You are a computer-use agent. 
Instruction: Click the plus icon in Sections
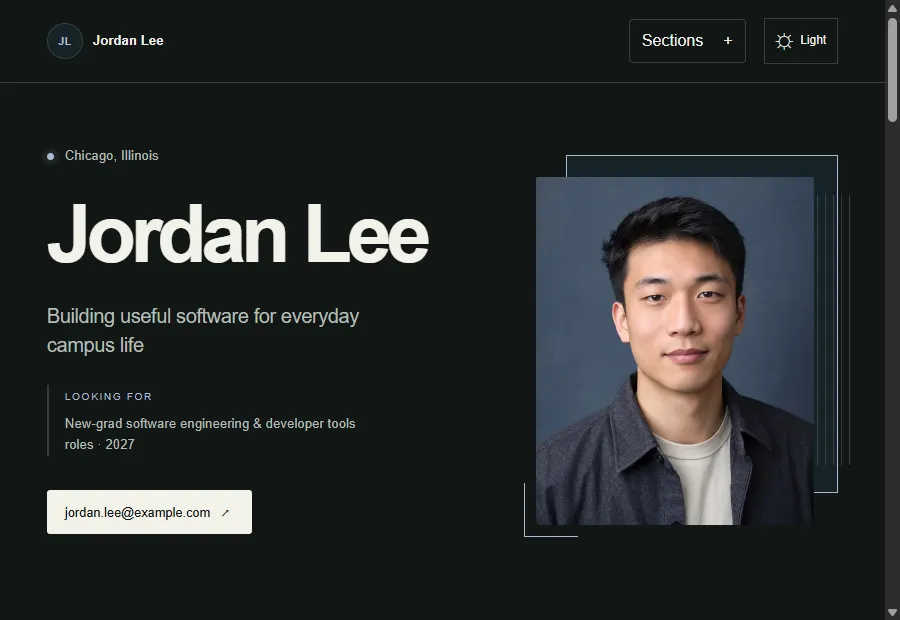(x=728, y=41)
